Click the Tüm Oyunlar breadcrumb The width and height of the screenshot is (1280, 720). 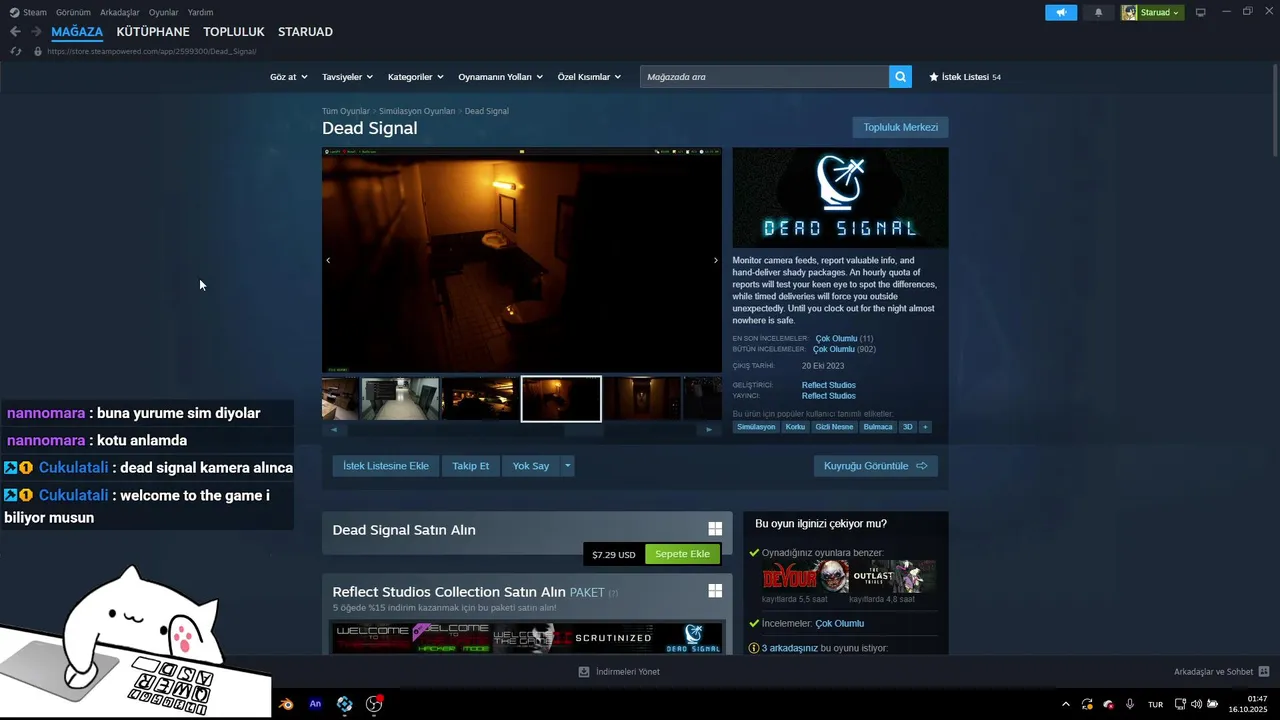tap(346, 111)
